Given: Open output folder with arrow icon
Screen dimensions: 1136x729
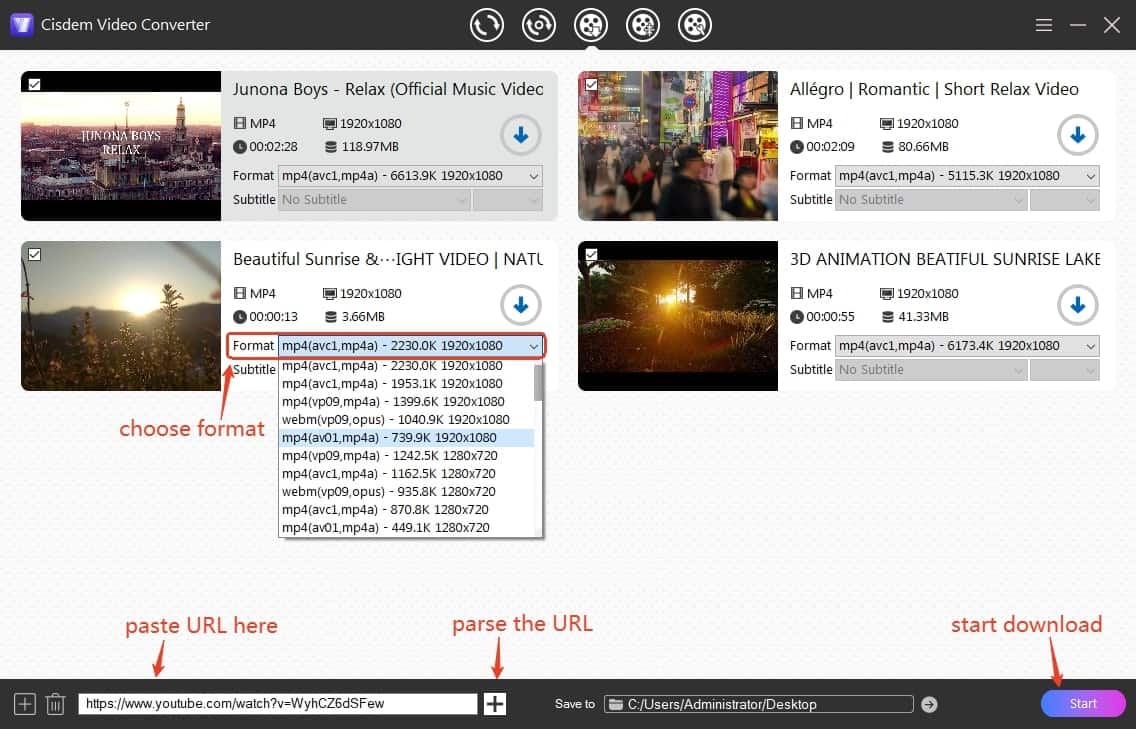Looking at the screenshot, I should pos(929,704).
